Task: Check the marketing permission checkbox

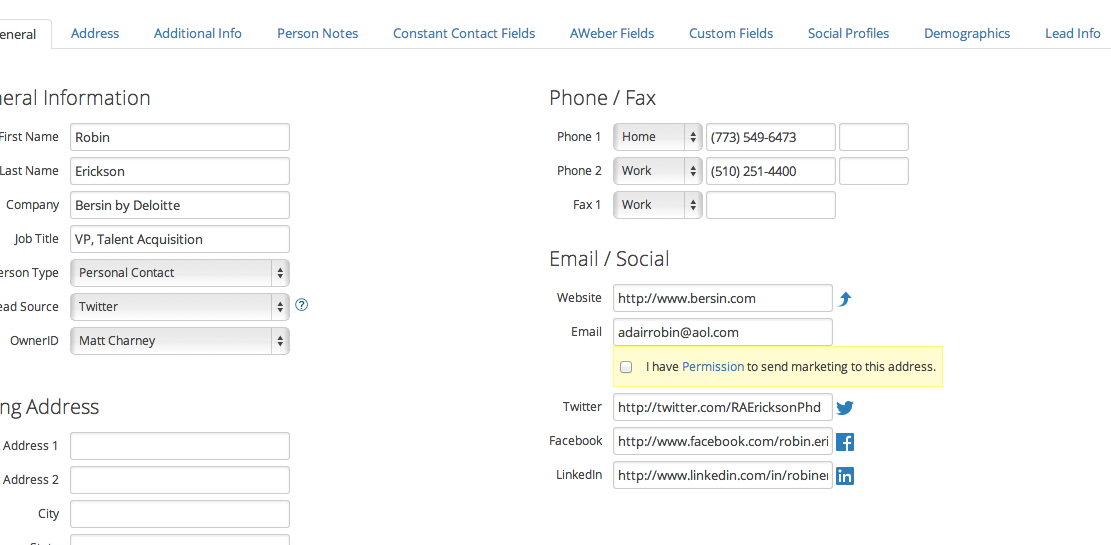Action: (x=626, y=367)
